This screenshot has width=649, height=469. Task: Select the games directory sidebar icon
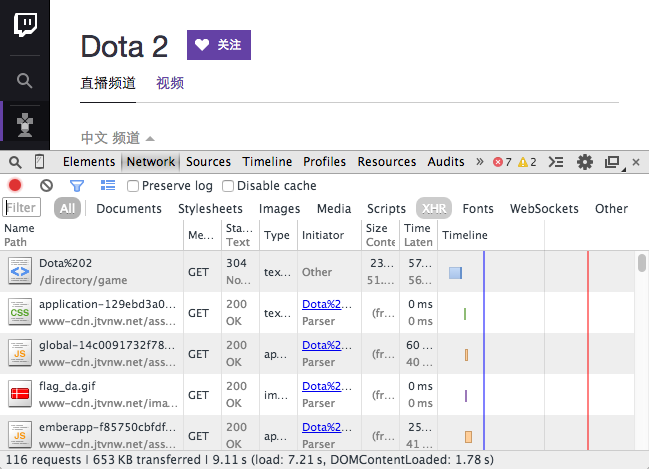click(x=25, y=125)
